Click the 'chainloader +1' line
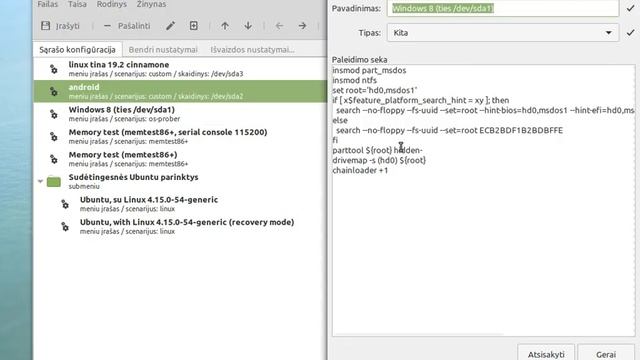This screenshot has width=640, height=360. tap(360, 170)
